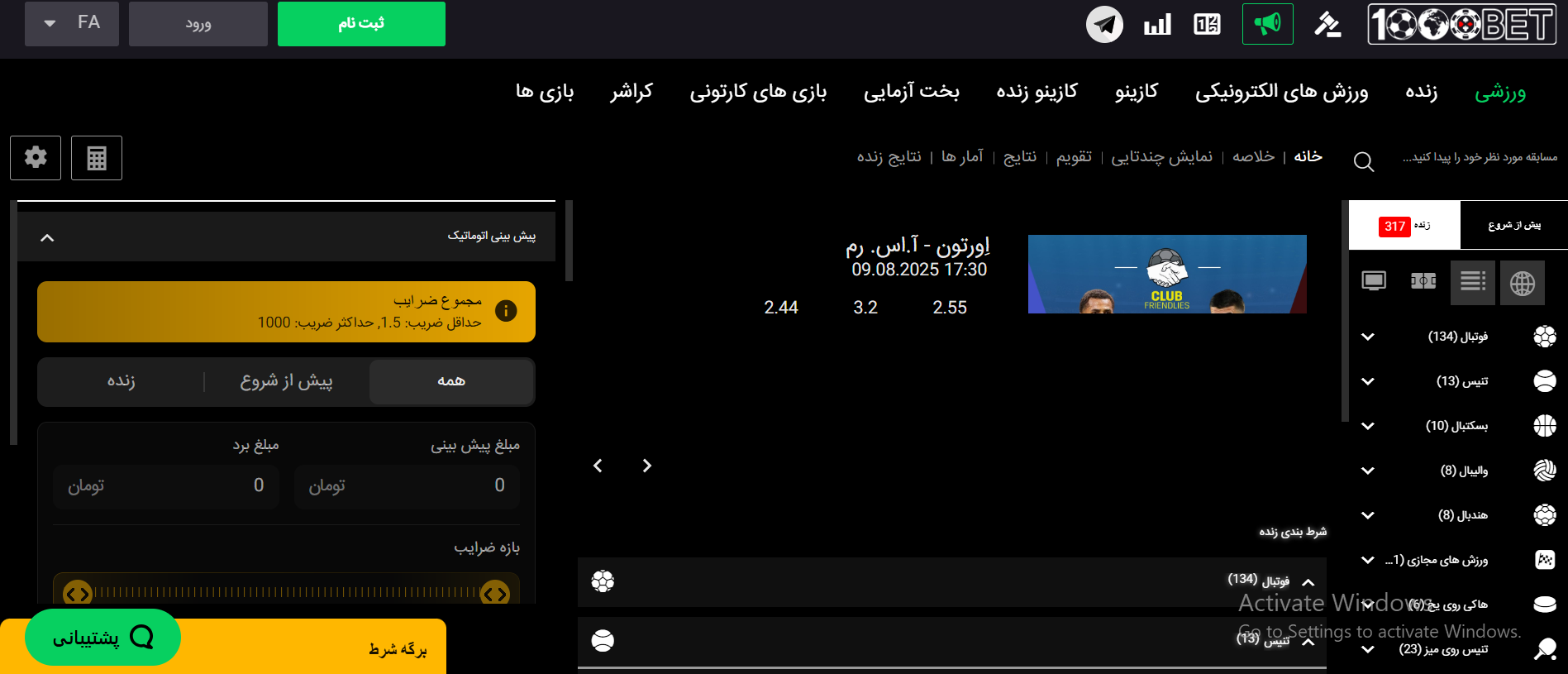1568x674 pixels.
Task: Click the search magnifier icon
Action: pos(1364,161)
